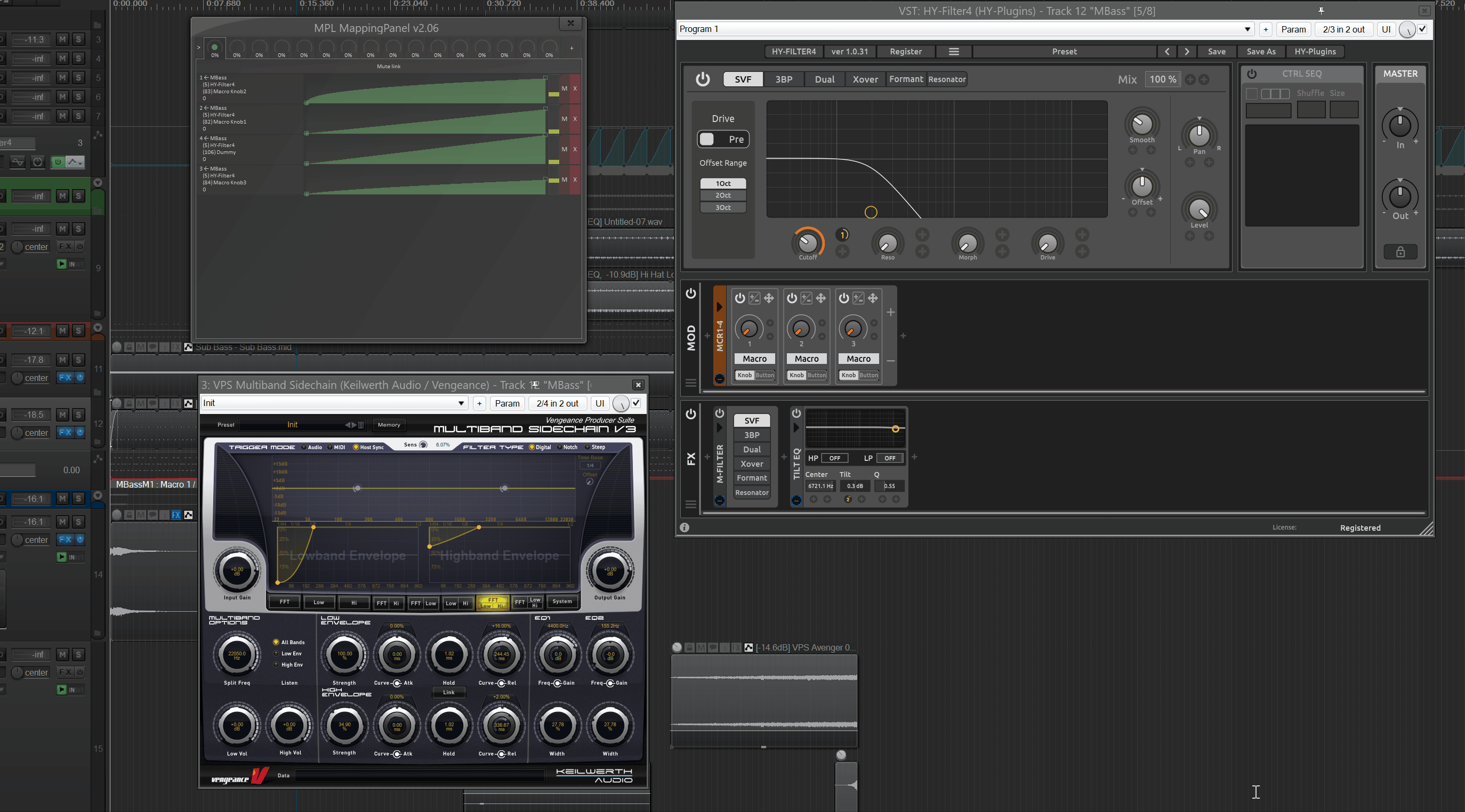Click the blue collapse icon under TILT EQ
The height and width of the screenshot is (812, 1465).
[x=796, y=501]
